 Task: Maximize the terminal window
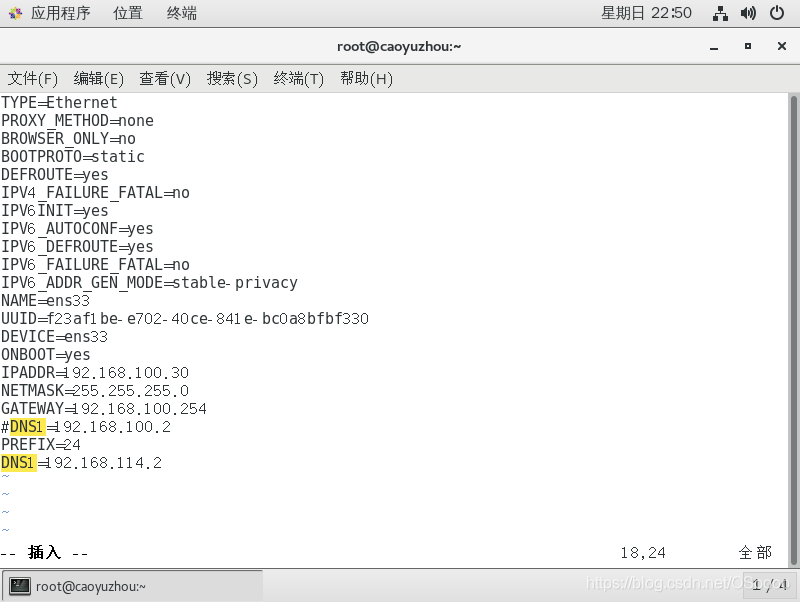(x=747, y=46)
